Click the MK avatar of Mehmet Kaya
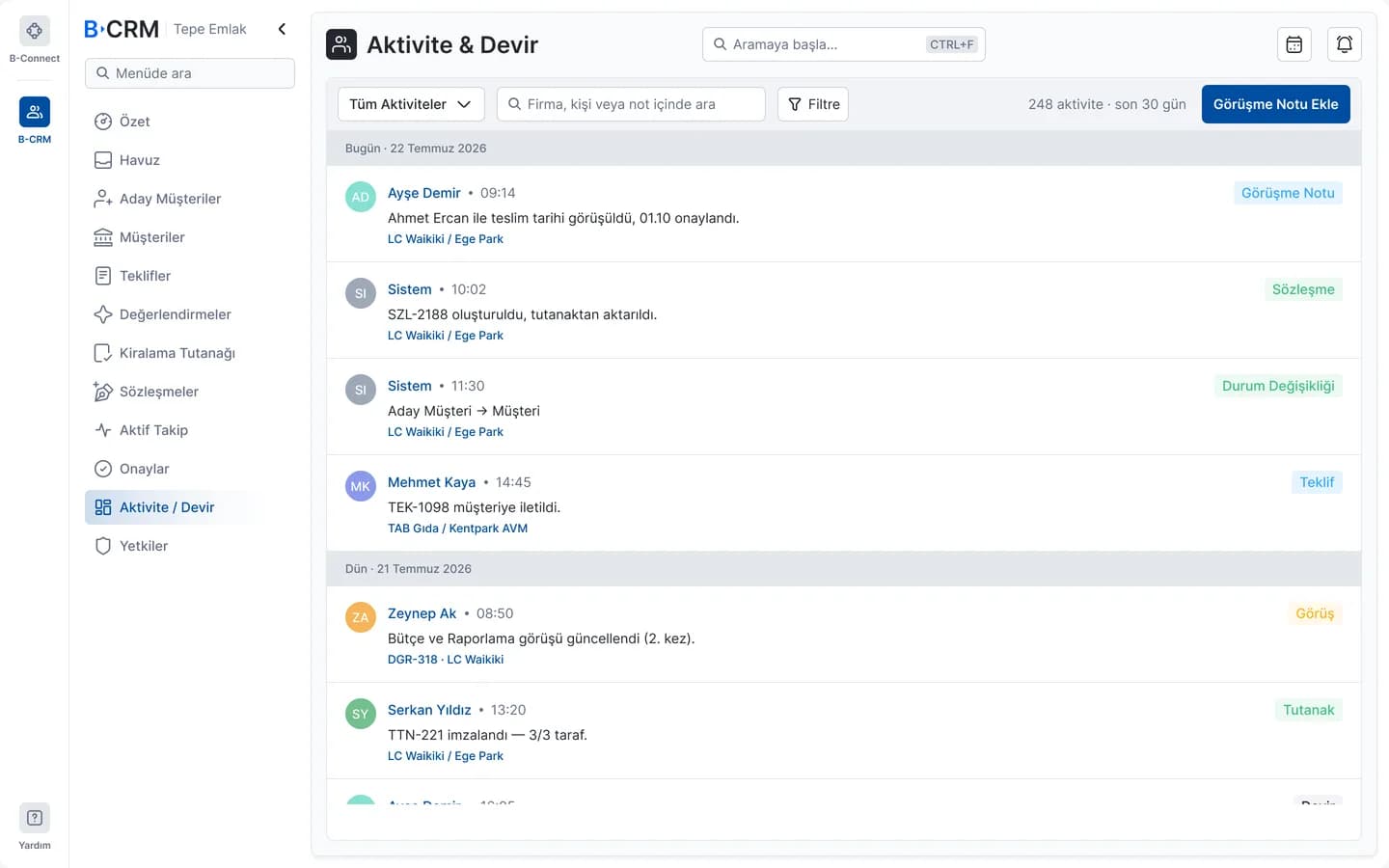 [361, 486]
